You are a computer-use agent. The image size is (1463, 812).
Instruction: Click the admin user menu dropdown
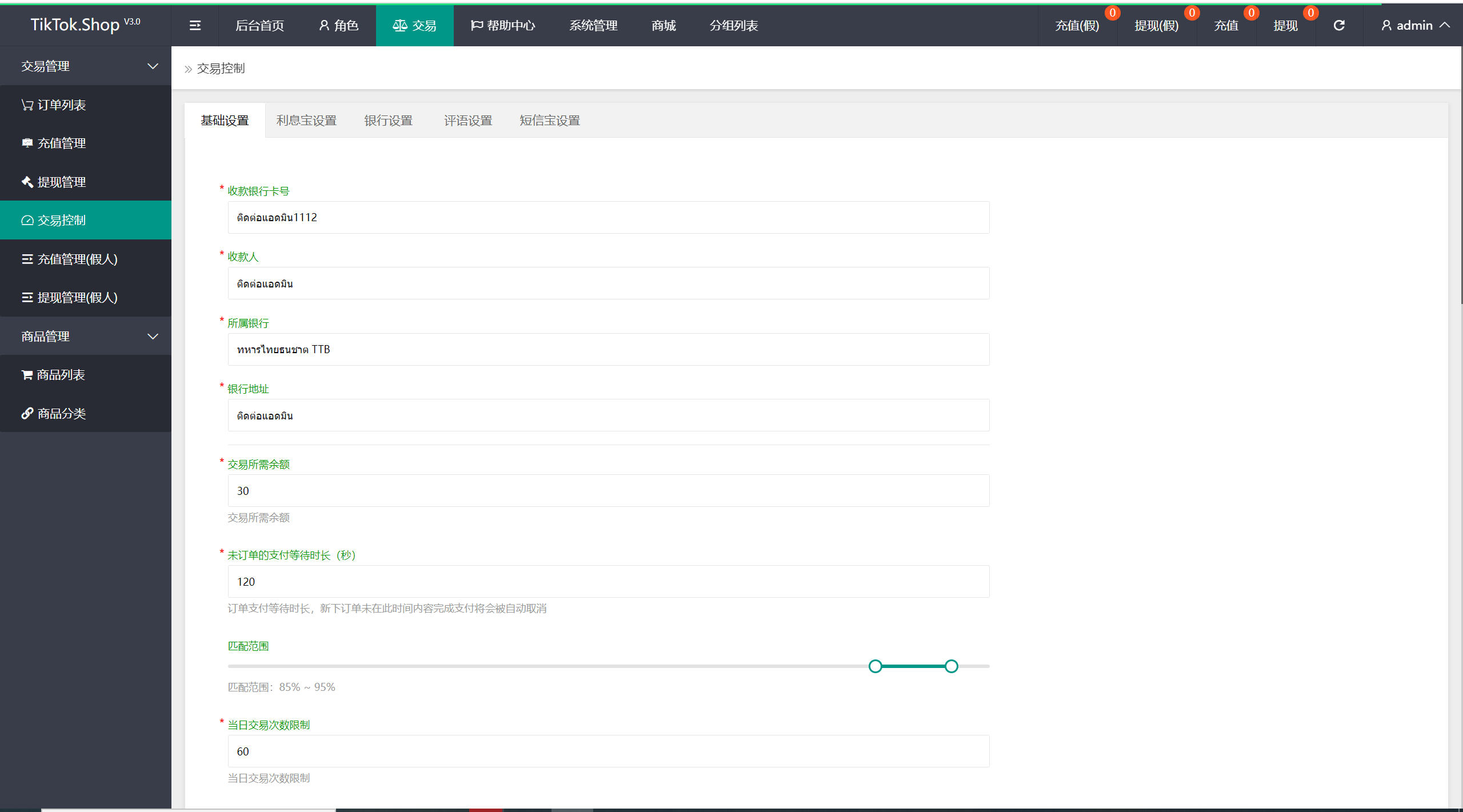pos(1413,25)
